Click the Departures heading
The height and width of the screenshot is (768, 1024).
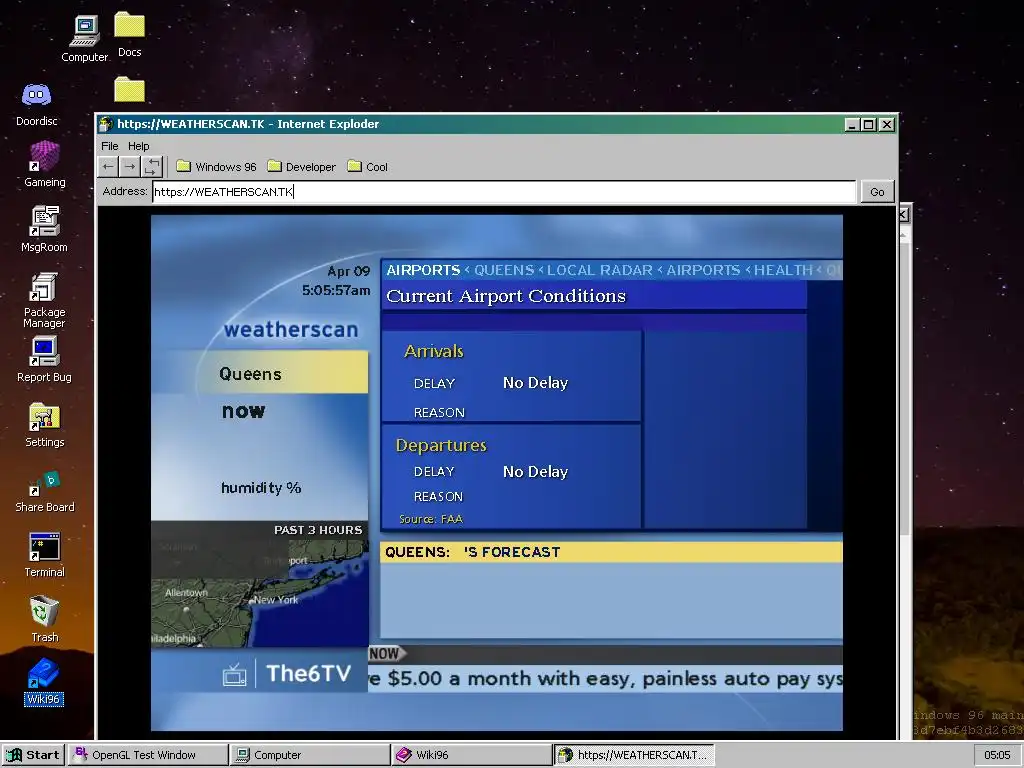tap(441, 445)
